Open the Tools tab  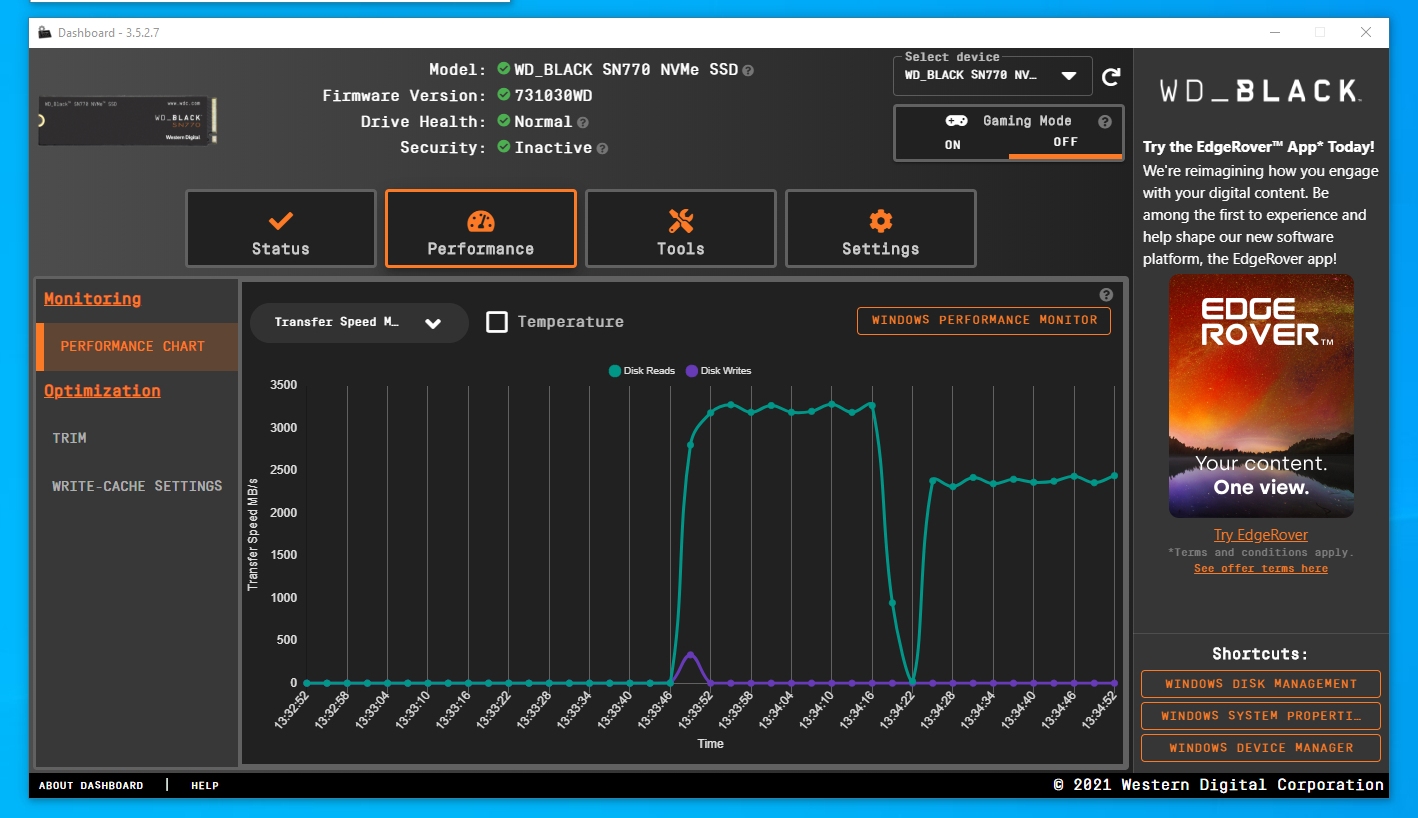coord(681,229)
